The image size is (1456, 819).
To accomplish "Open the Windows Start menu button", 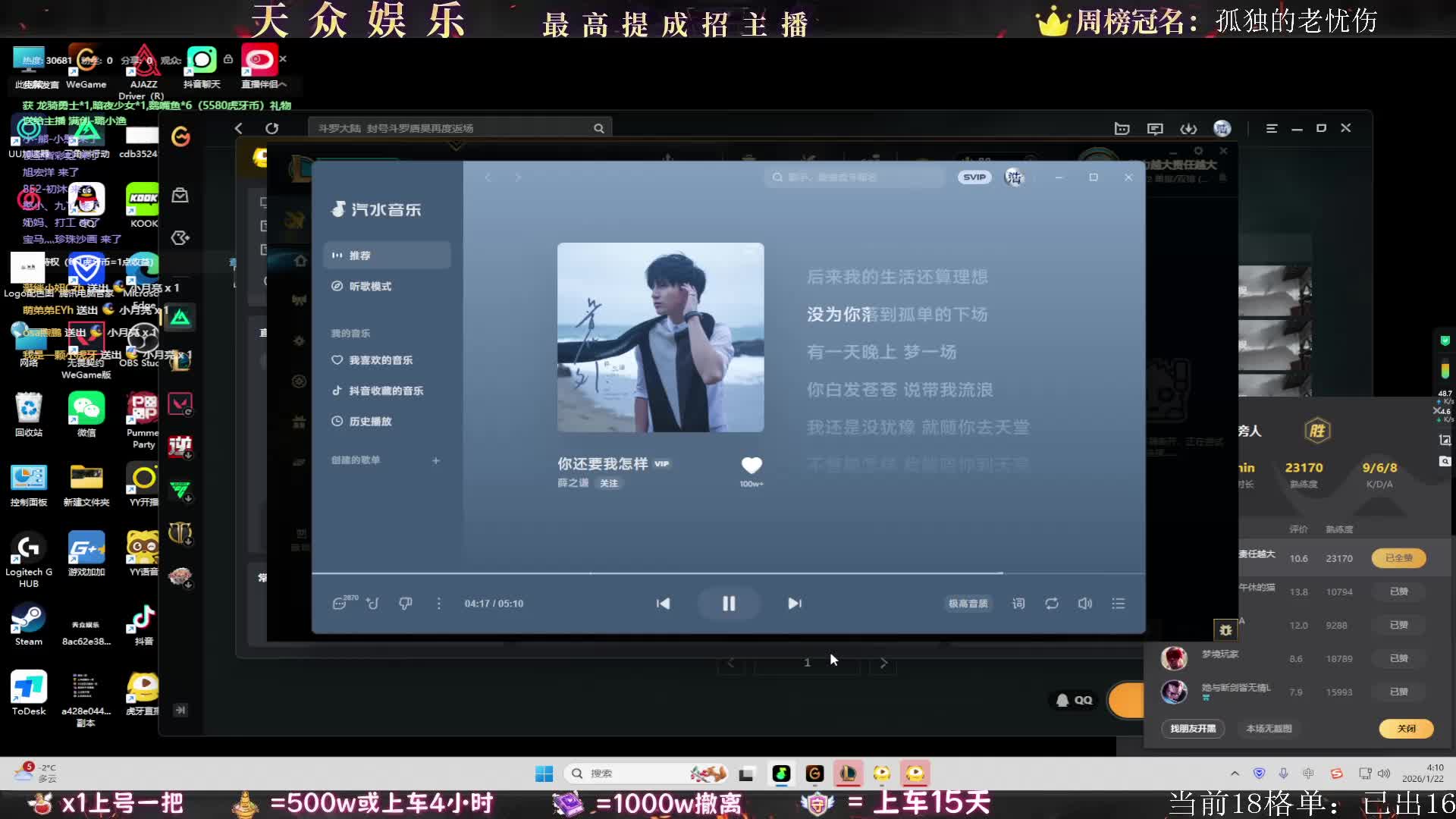I will click(x=544, y=773).
